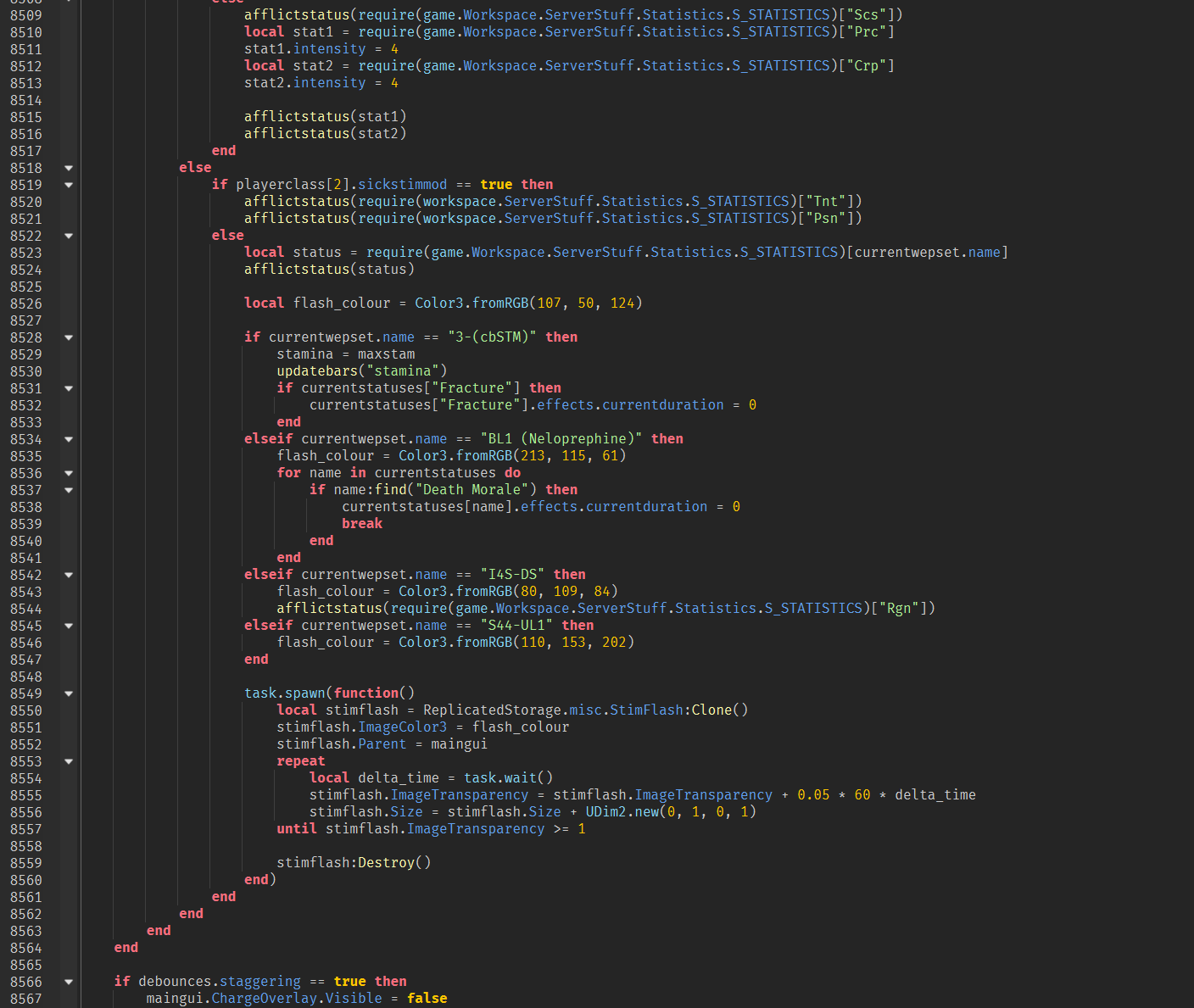Click line number 8509 in the gutter
The height and width of the screenshot is (1008, 1194).
26,14
